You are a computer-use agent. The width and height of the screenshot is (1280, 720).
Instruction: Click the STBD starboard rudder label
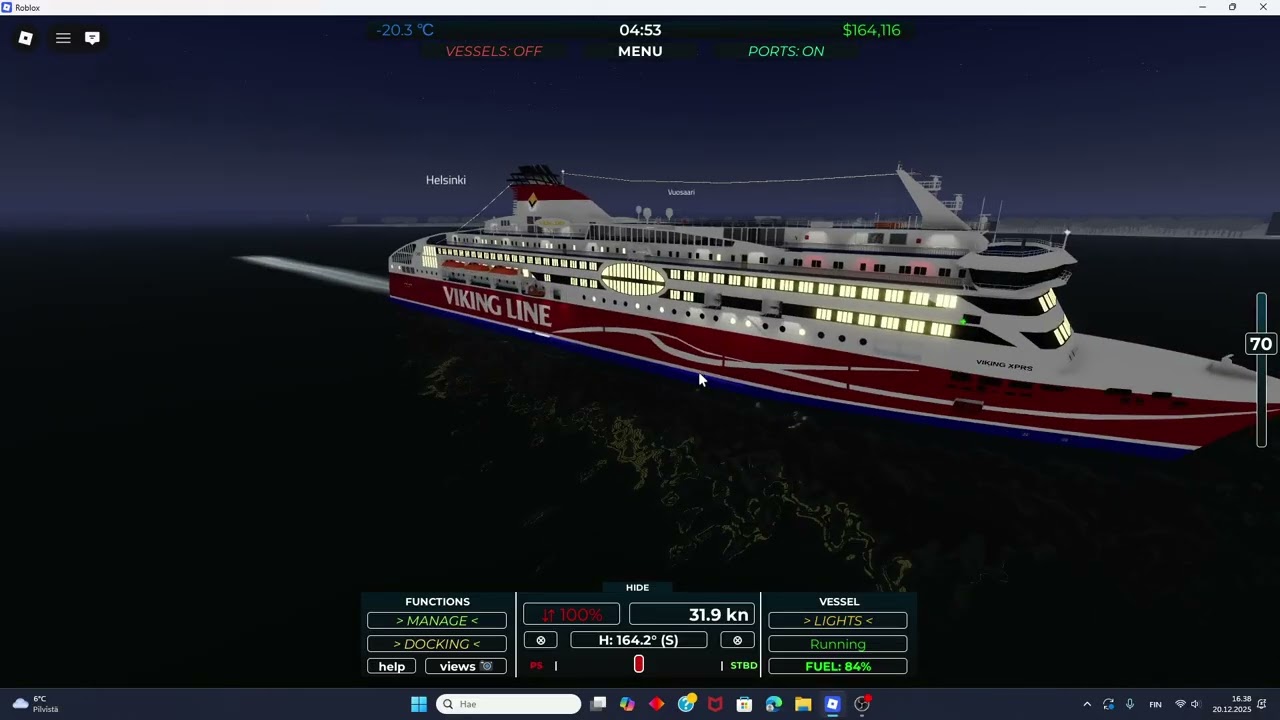point(743,666)
